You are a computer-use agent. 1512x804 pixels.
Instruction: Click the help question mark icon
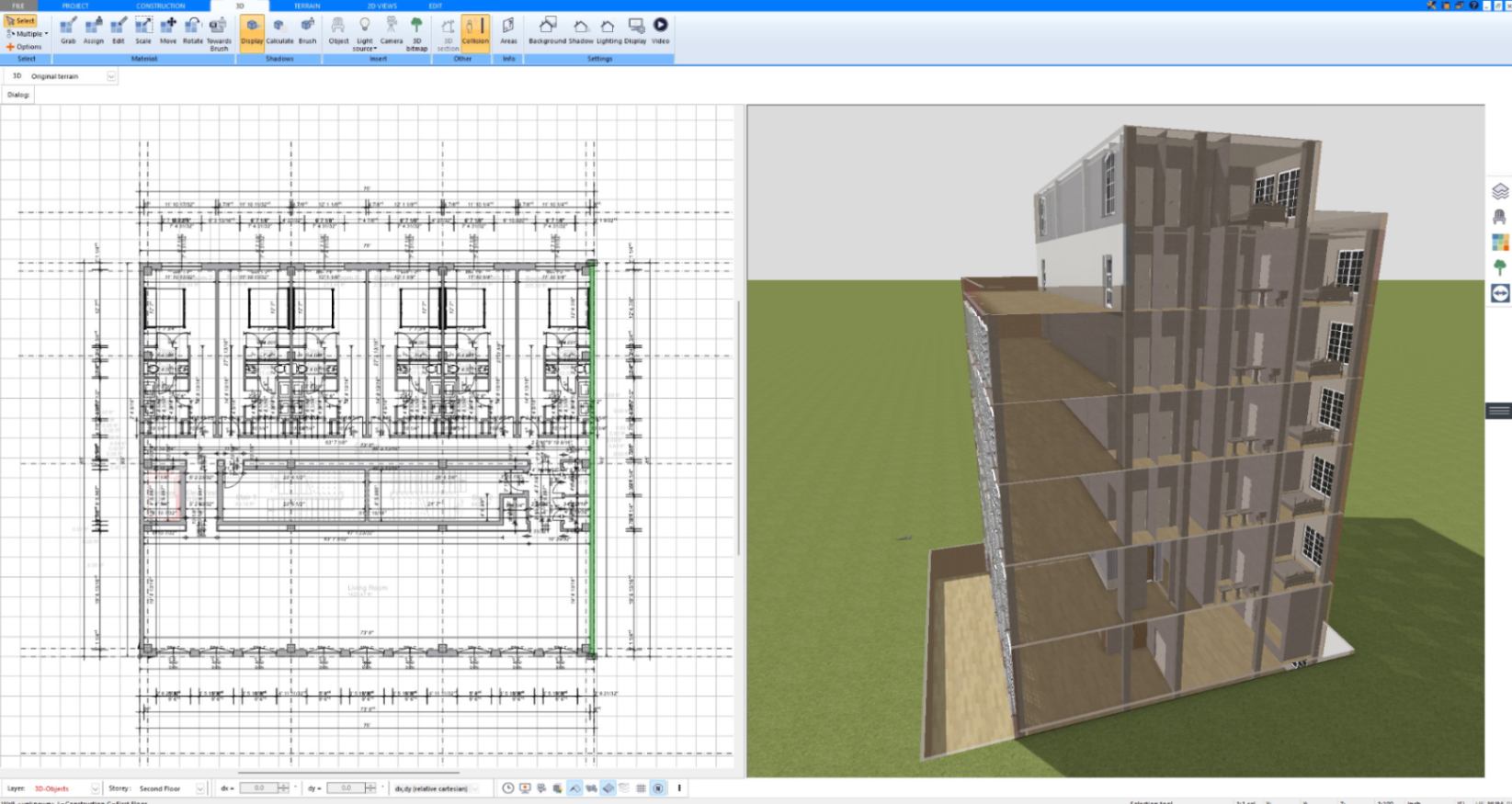pyautogui.click(x=1473, y=6)
